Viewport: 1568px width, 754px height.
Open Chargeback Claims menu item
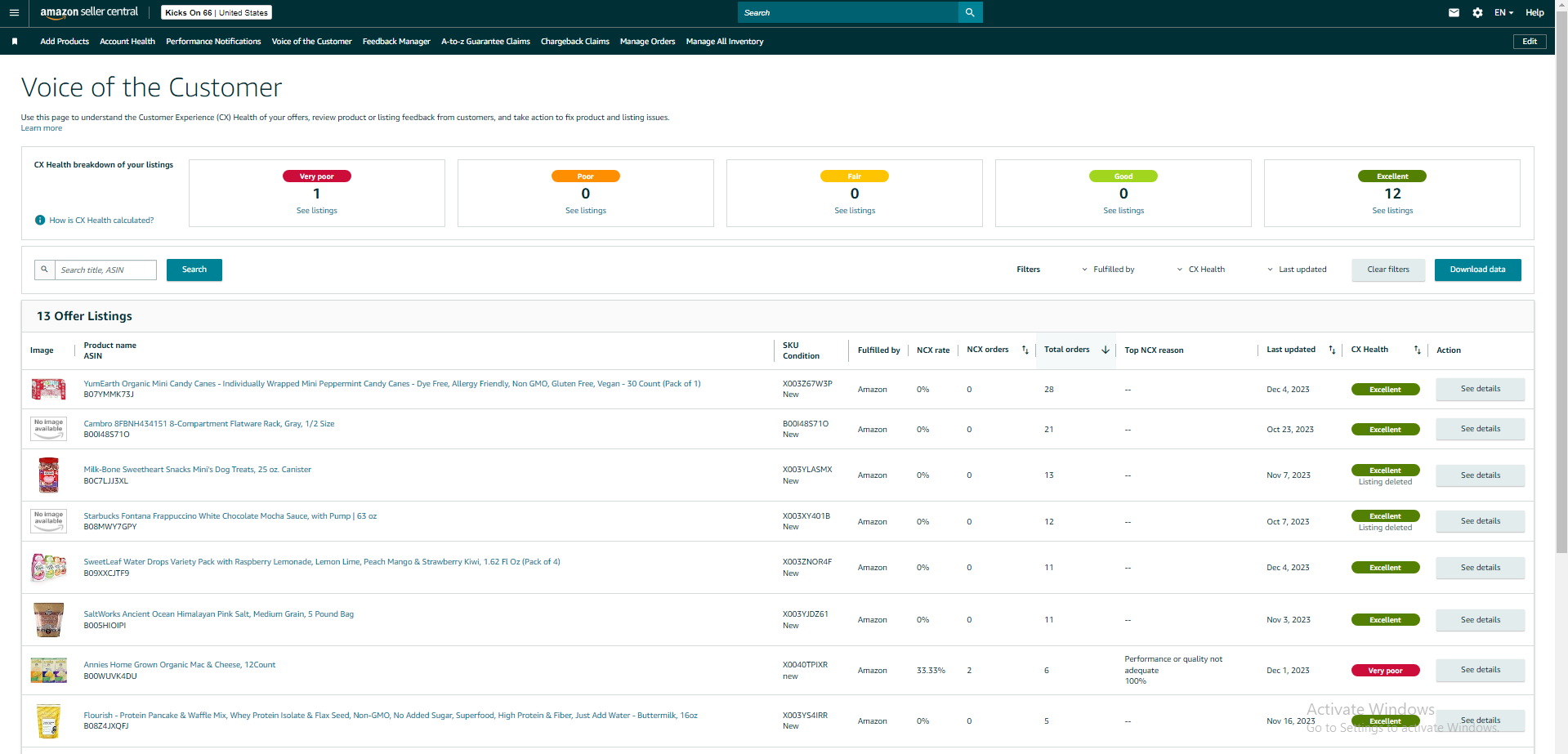pyautogui.click(x=575, y=42)
